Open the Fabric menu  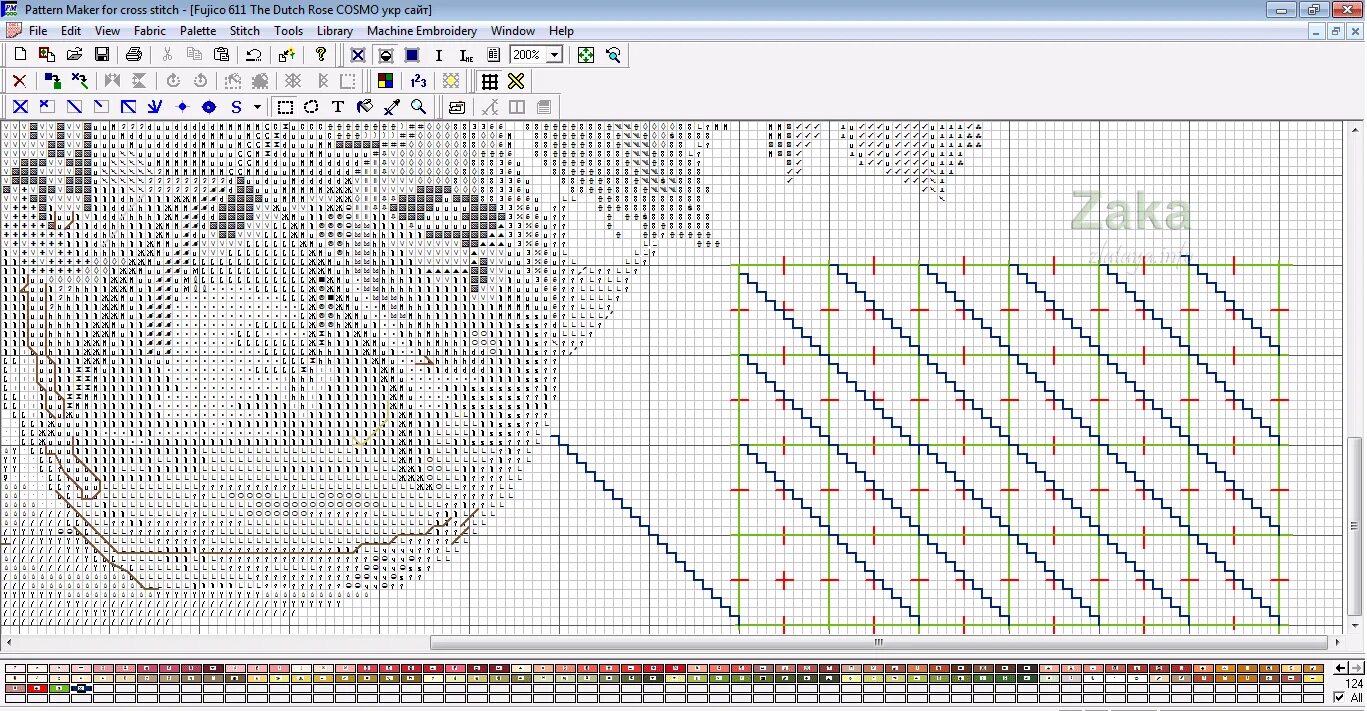[x=150, y=31]
